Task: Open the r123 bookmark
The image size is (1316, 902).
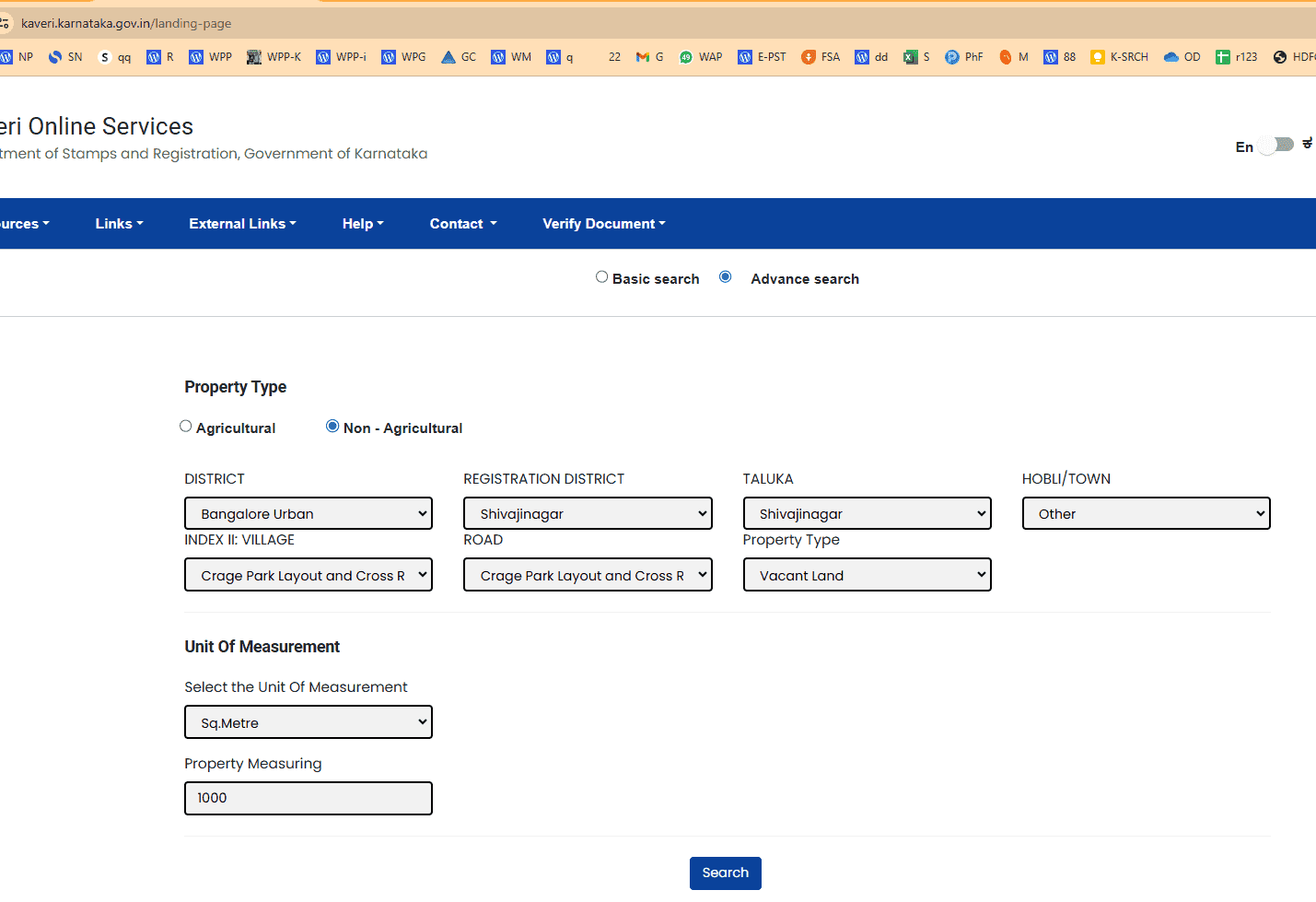Action: coord(1236,56)
